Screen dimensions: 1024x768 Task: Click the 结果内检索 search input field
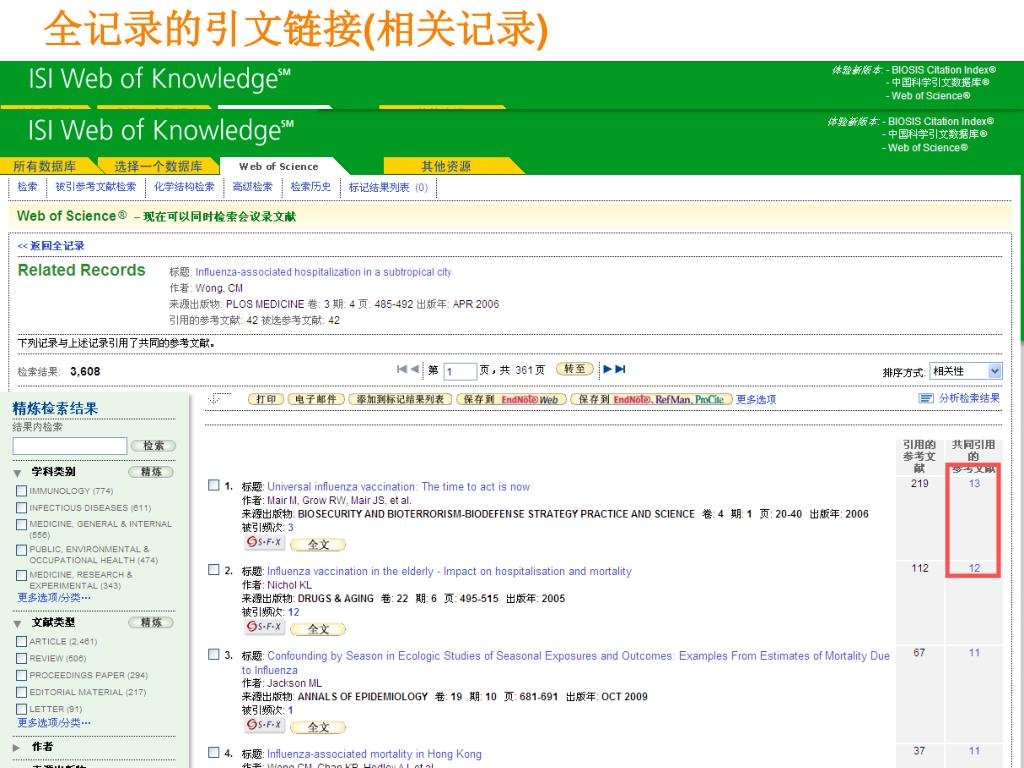point(70,445)
